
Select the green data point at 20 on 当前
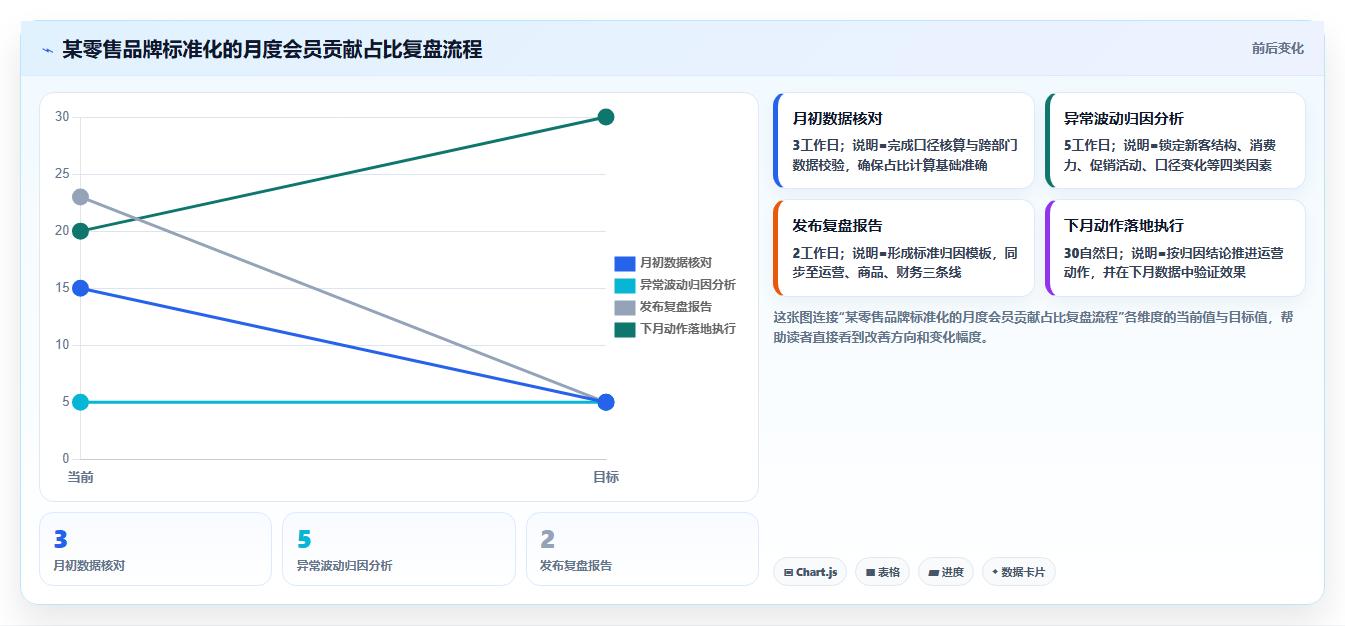pyautogui.click(x=81, y=231)
